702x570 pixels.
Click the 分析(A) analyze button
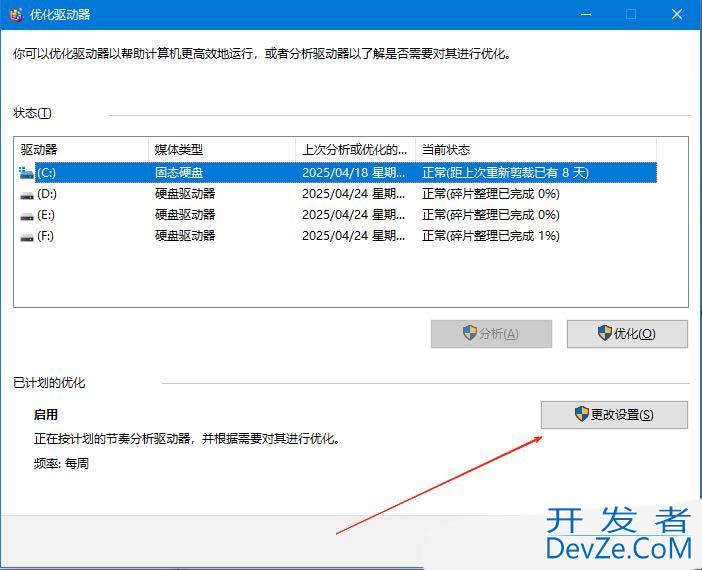(x=491, y=334)
